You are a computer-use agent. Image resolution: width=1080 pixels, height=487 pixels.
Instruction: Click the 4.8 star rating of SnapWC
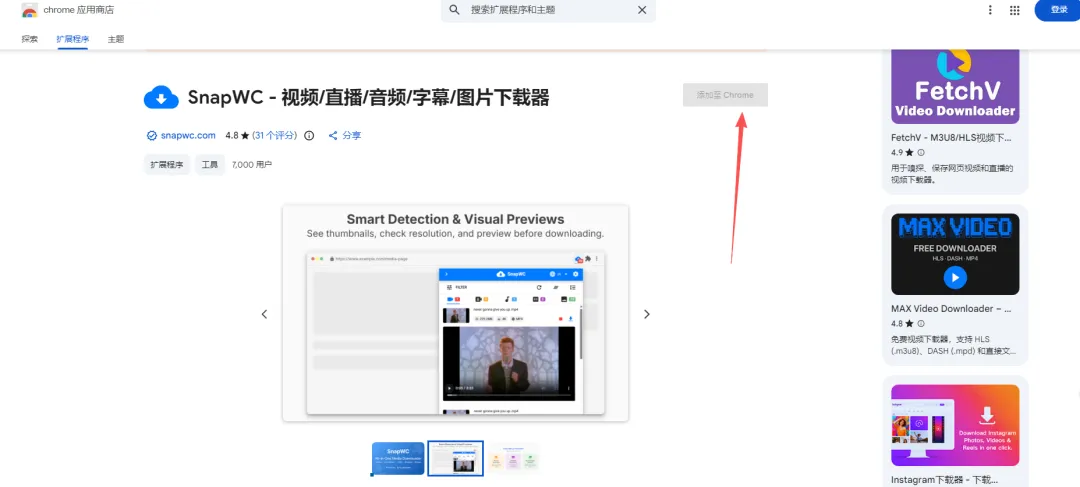(x=237, y=136)
